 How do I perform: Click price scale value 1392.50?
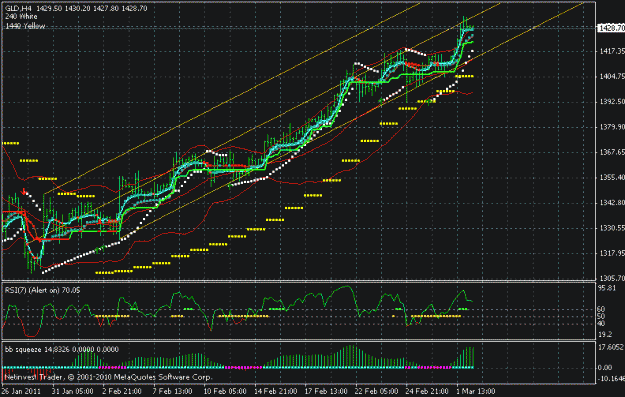click(x=612, y=102)
